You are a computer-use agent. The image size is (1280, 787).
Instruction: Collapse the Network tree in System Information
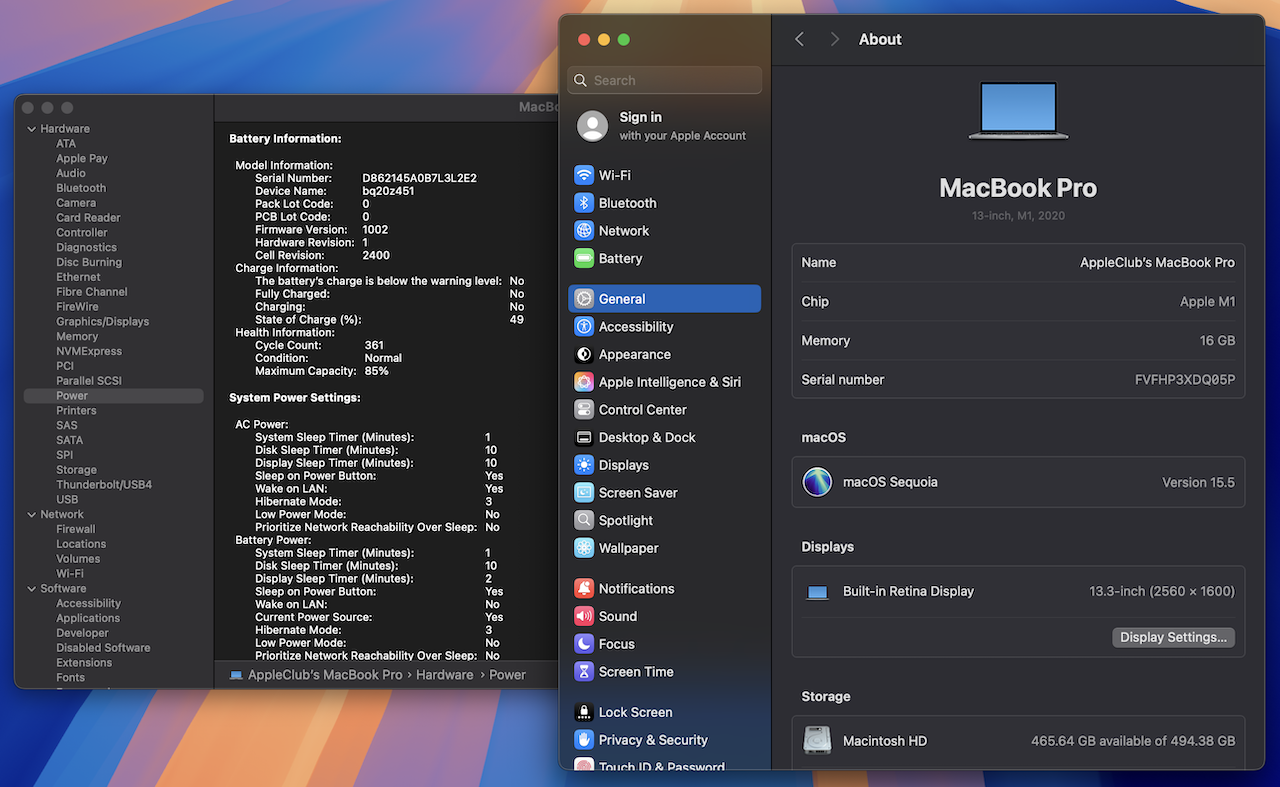32,514
